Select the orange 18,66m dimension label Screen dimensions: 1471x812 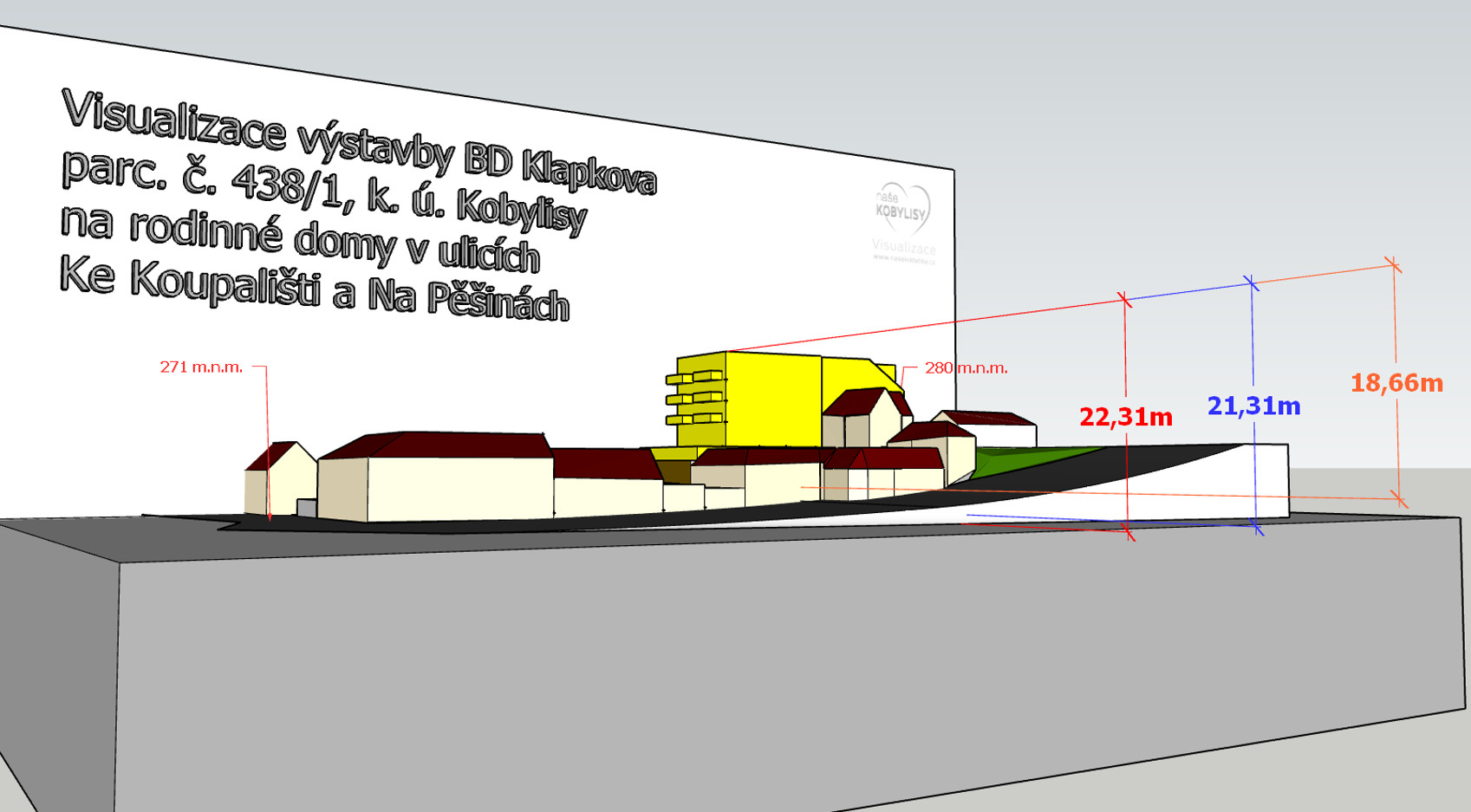pyautogui.click(x=1396, y=383)
